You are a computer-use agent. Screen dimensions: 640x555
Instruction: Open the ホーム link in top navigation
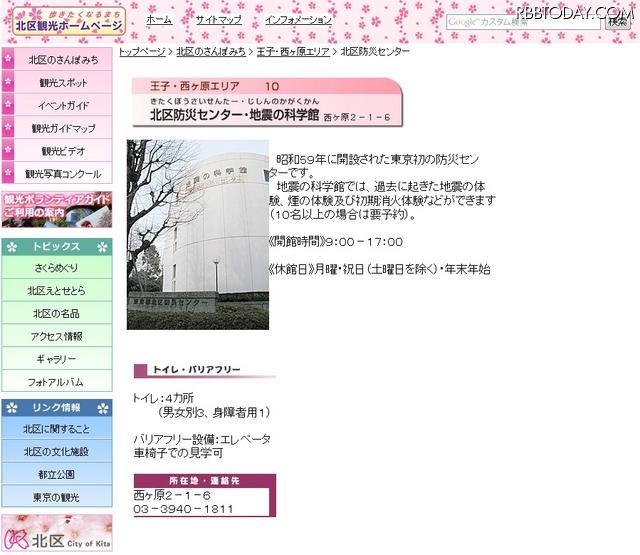coord(159,20)
